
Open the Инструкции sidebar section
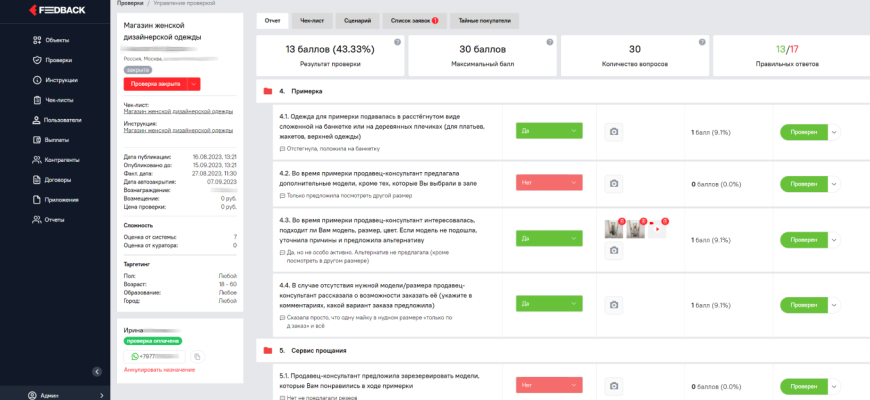pos(61,80)
